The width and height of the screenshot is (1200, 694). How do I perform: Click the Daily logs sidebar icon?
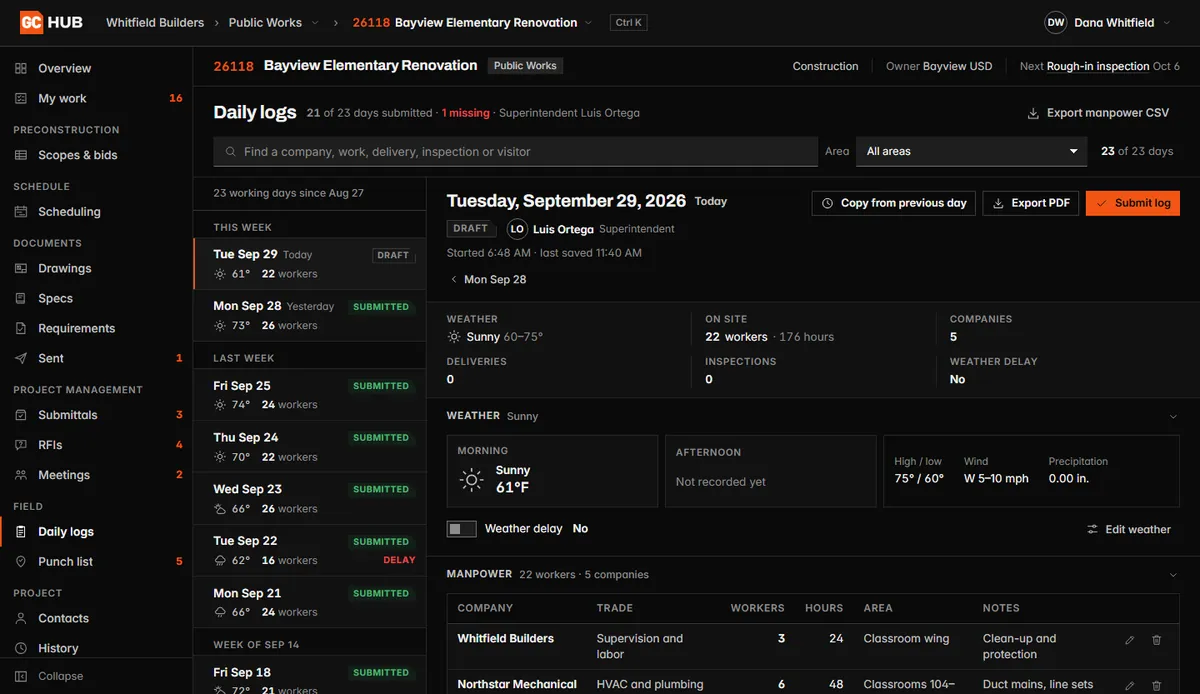[x=21, y=532]
